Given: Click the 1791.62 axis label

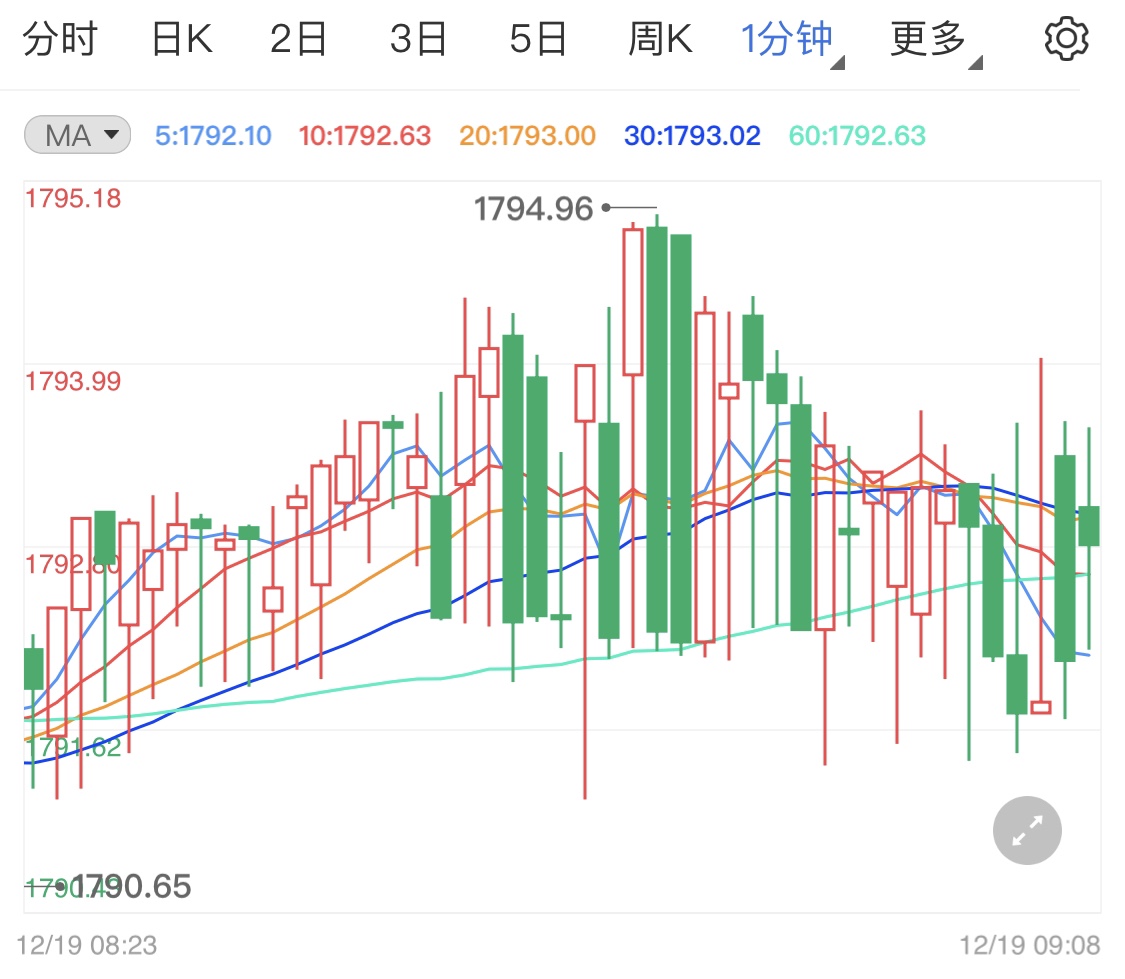Looking at the screenshot, I should tap(73, 747).
